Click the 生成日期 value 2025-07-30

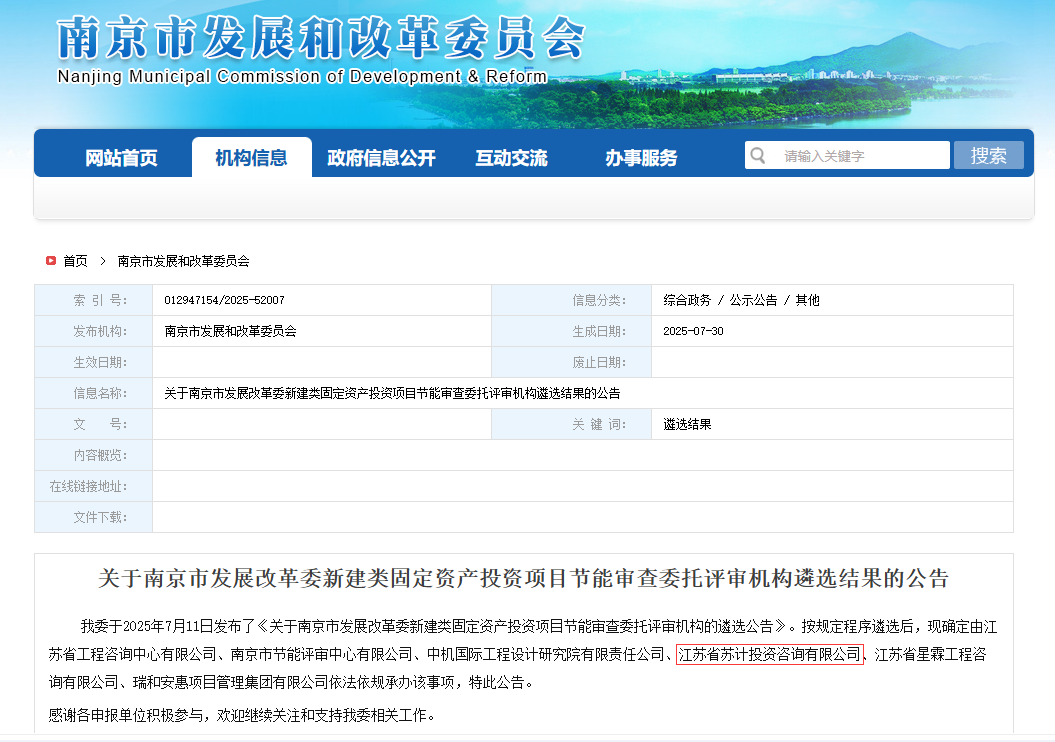[693, 331]
